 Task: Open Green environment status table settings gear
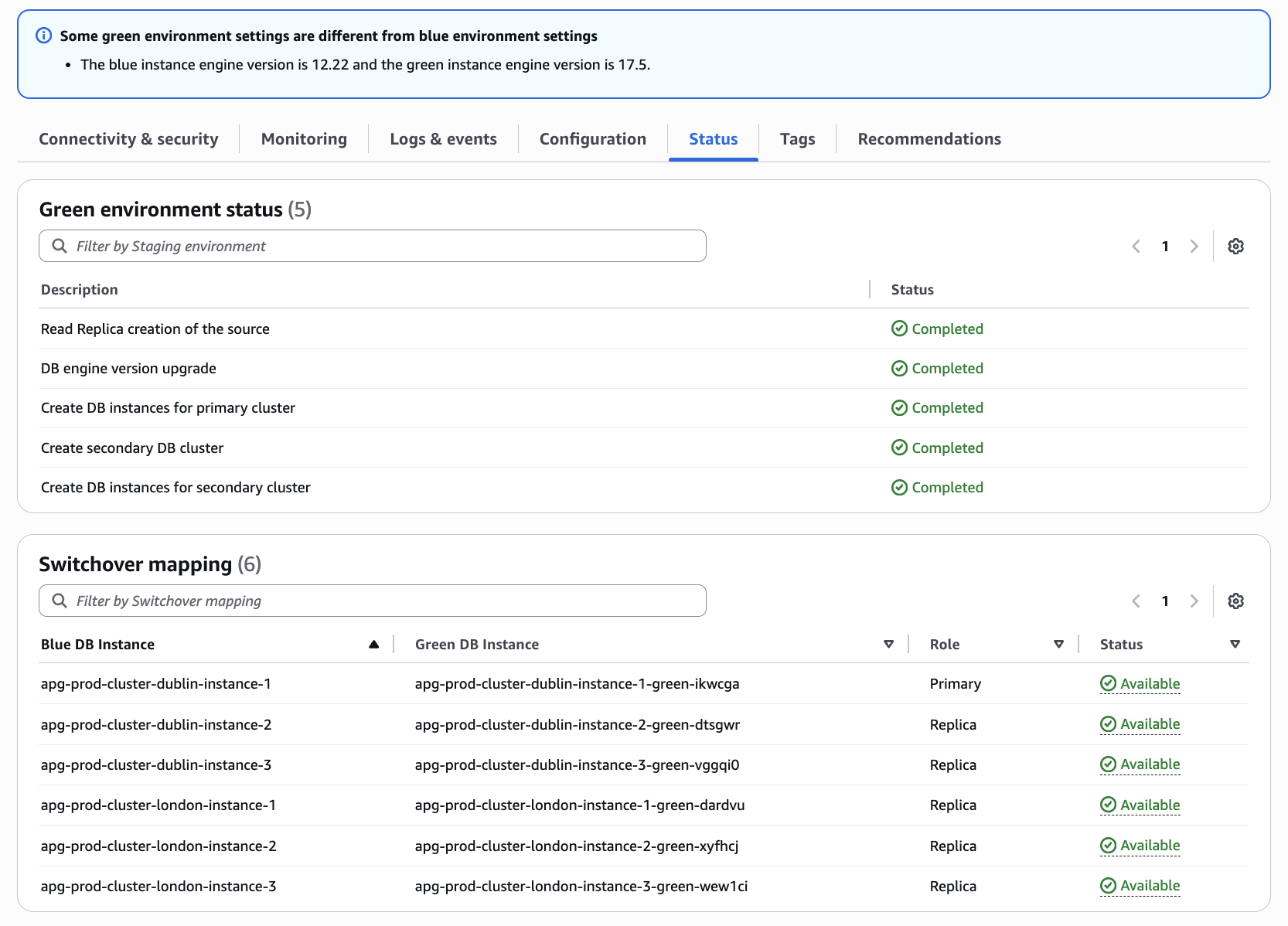1235,246
